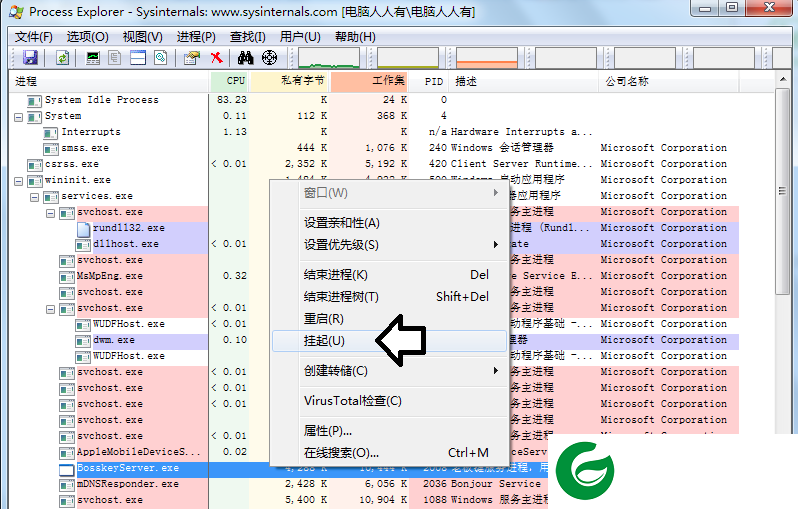Open 创建转储(C) submenu
Viewport: 798px width, 509px height.
pos(389,371)
